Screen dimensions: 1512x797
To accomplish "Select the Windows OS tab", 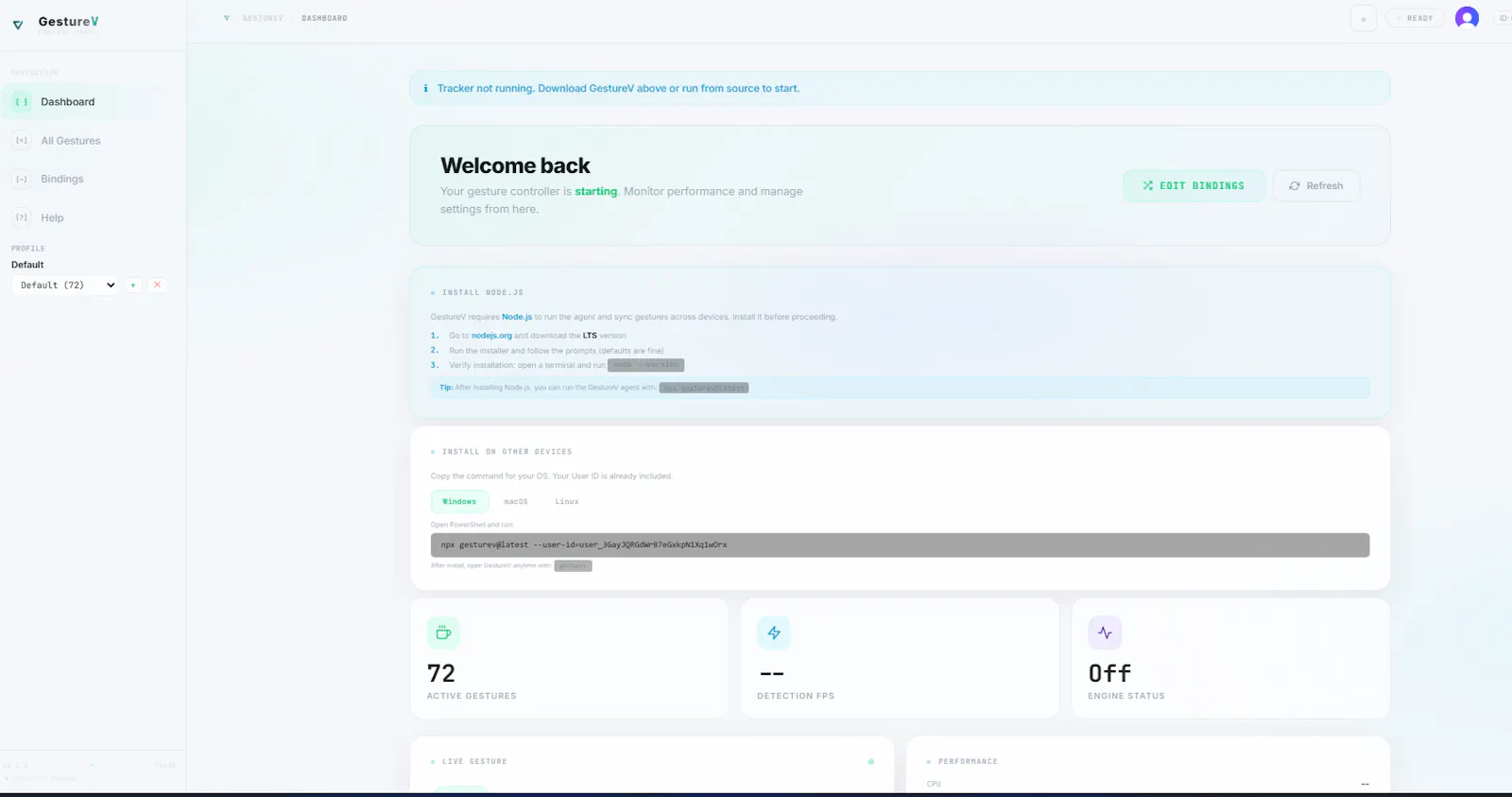I will click(459, 501).
